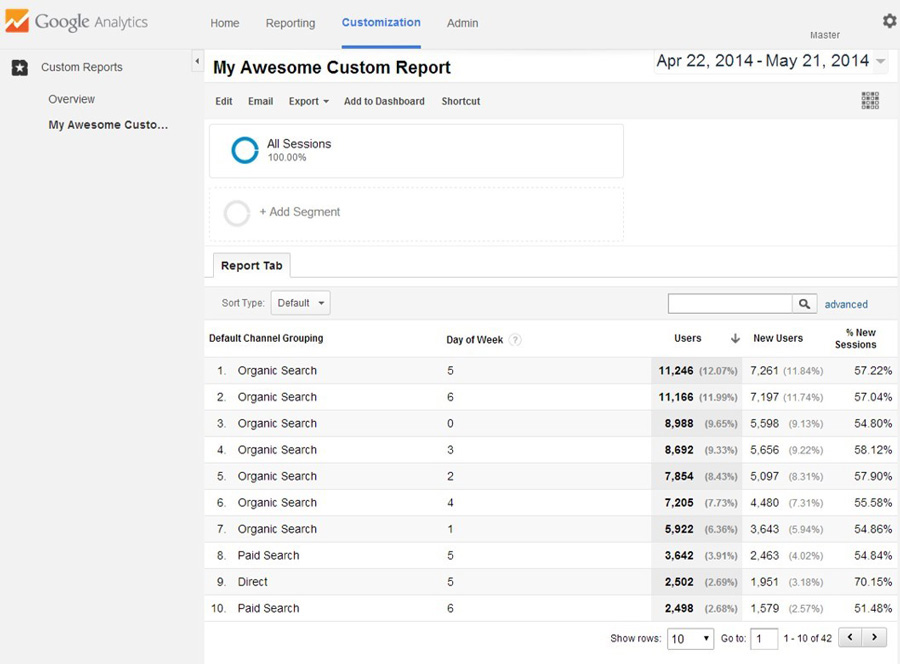Viewport: 900px width, 664px height.
Task: Click the advanced filter link
Action: (x=846, y=304)
